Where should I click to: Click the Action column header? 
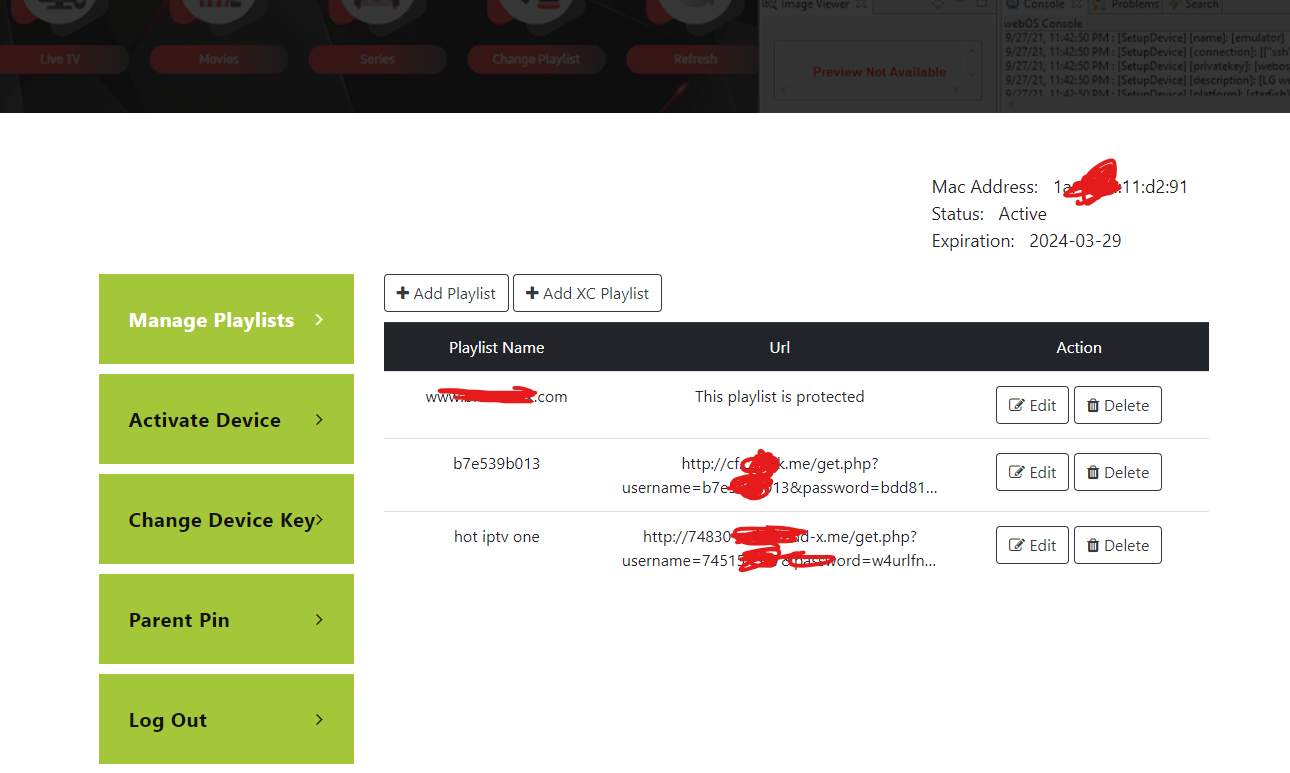(x=1079, y=347)
